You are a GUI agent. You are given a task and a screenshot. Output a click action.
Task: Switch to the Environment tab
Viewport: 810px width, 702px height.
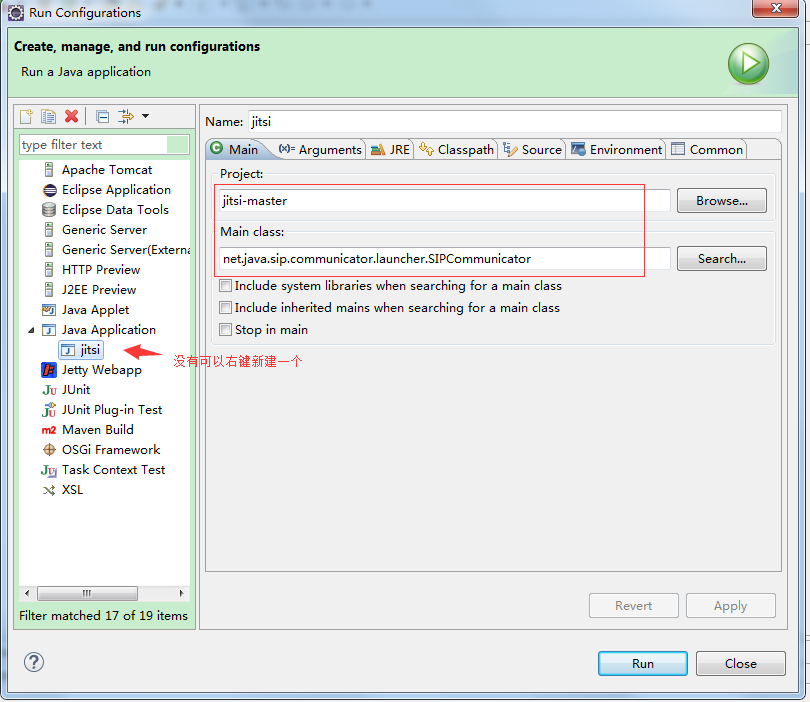(617, 149)
